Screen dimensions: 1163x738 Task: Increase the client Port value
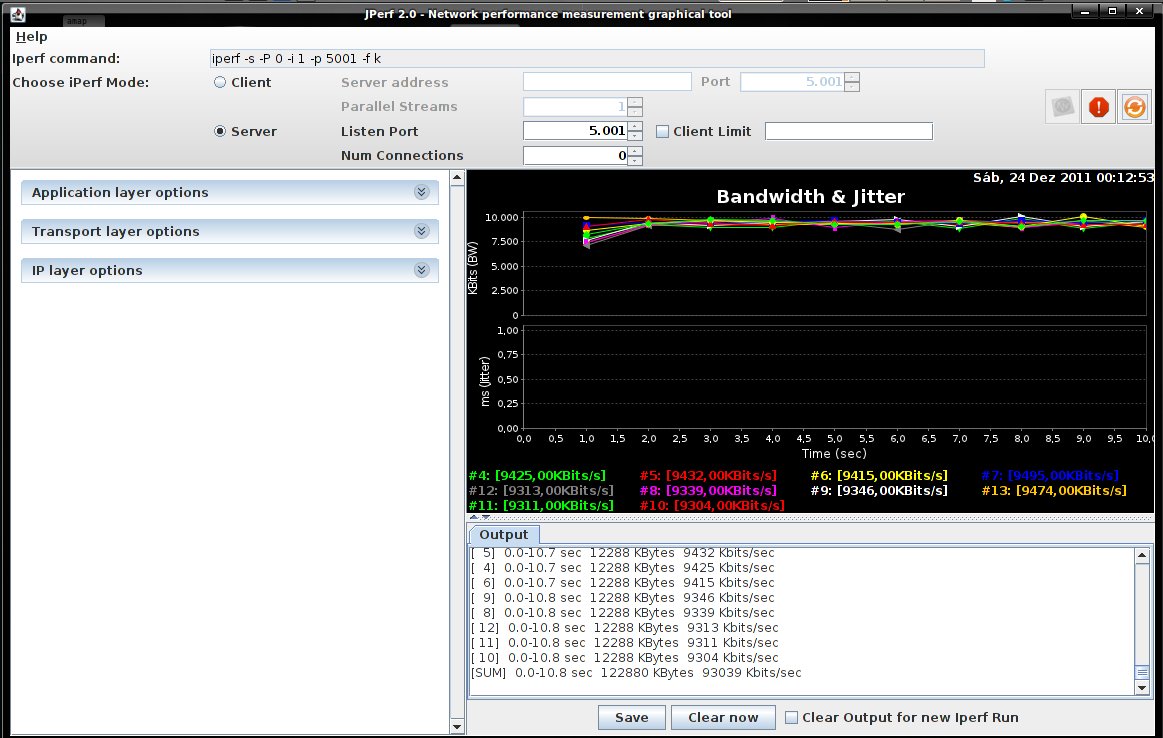point(852,77)
